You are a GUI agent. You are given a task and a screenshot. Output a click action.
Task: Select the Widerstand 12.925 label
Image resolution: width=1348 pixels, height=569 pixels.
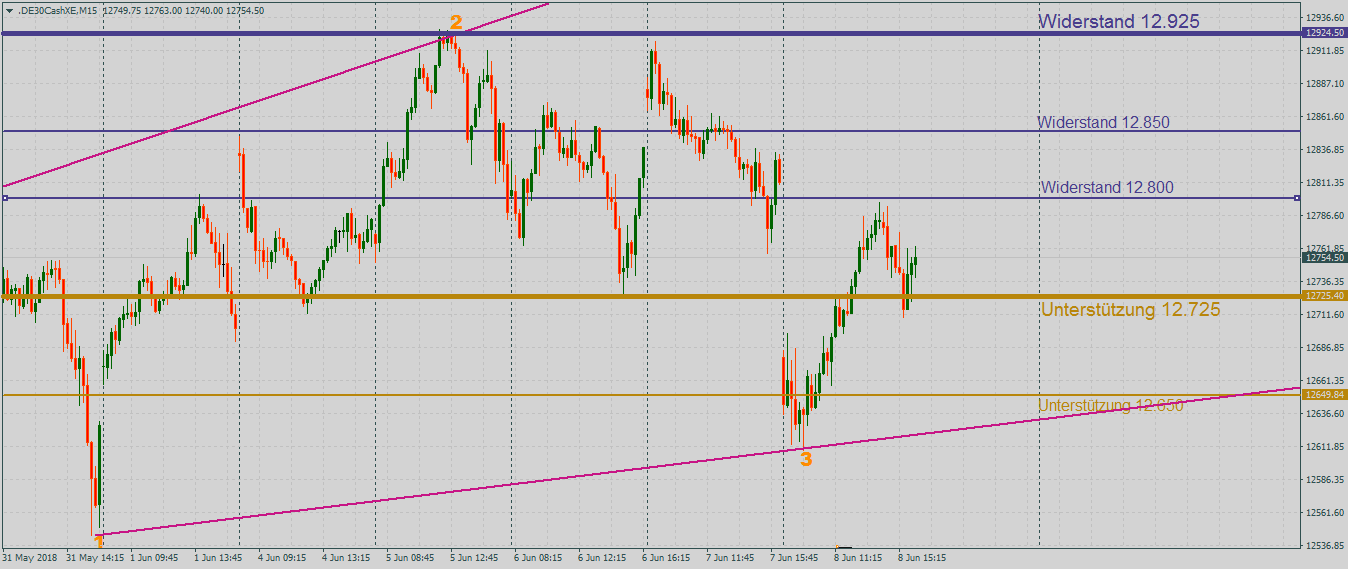click(x=1119, y=21)
